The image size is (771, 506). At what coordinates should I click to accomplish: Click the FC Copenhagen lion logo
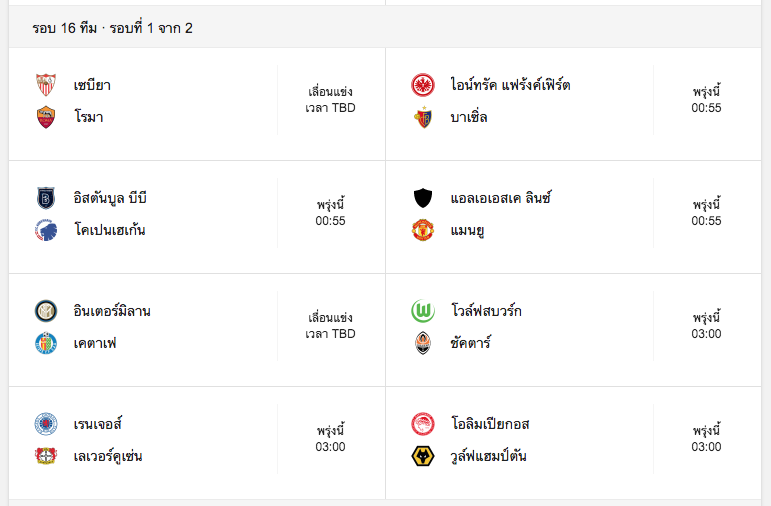tap(46, 230)
